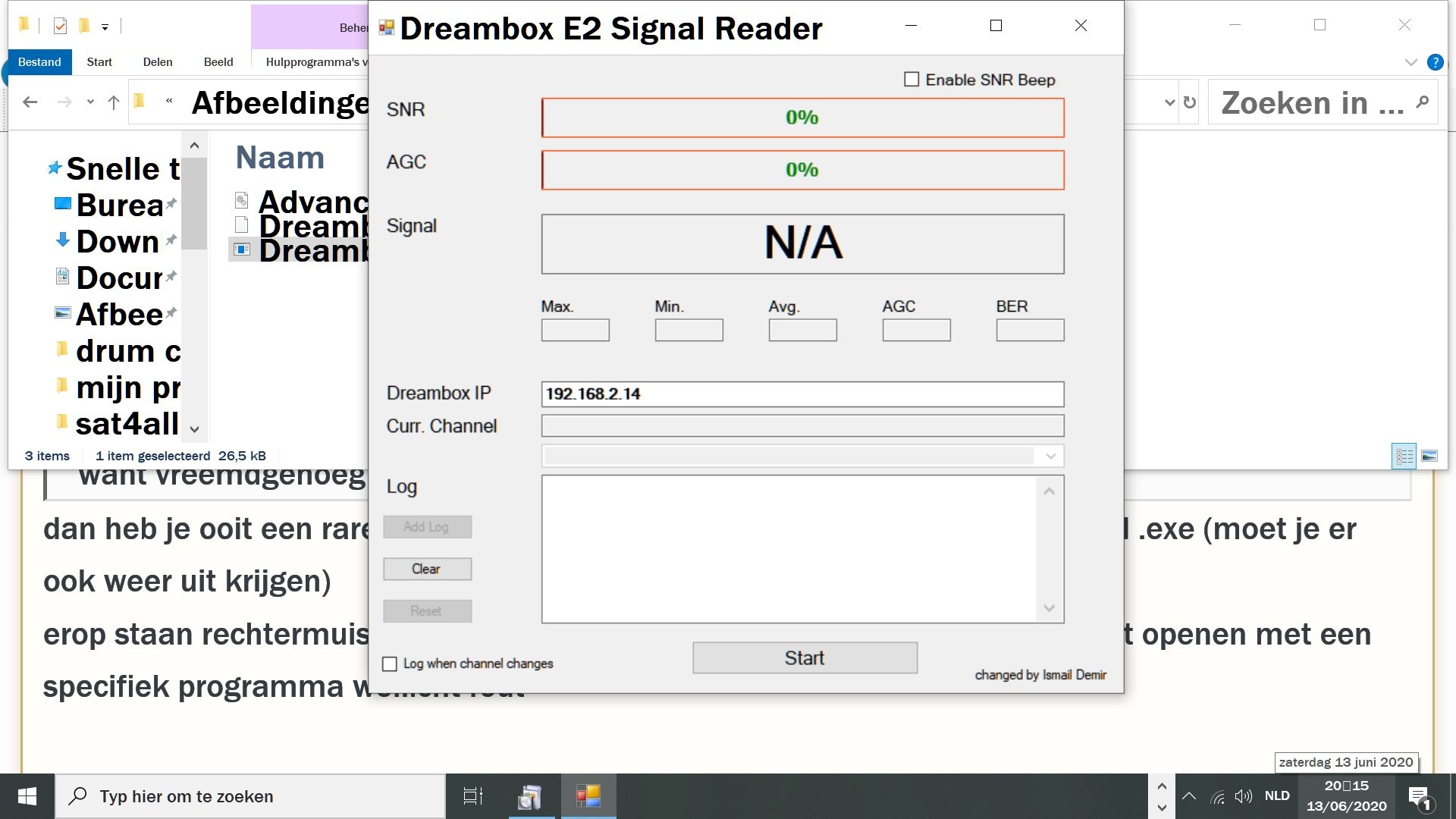
Task: Open the channel dropdown under Curr. Channel
Action: 1050,456
